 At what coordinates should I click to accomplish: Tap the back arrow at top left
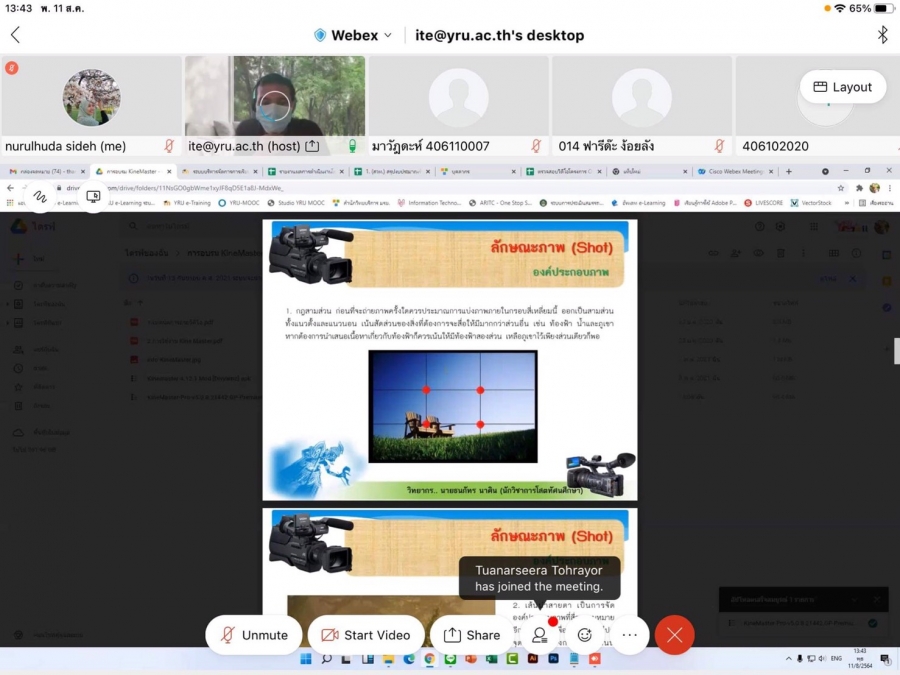tap(15, 35)
